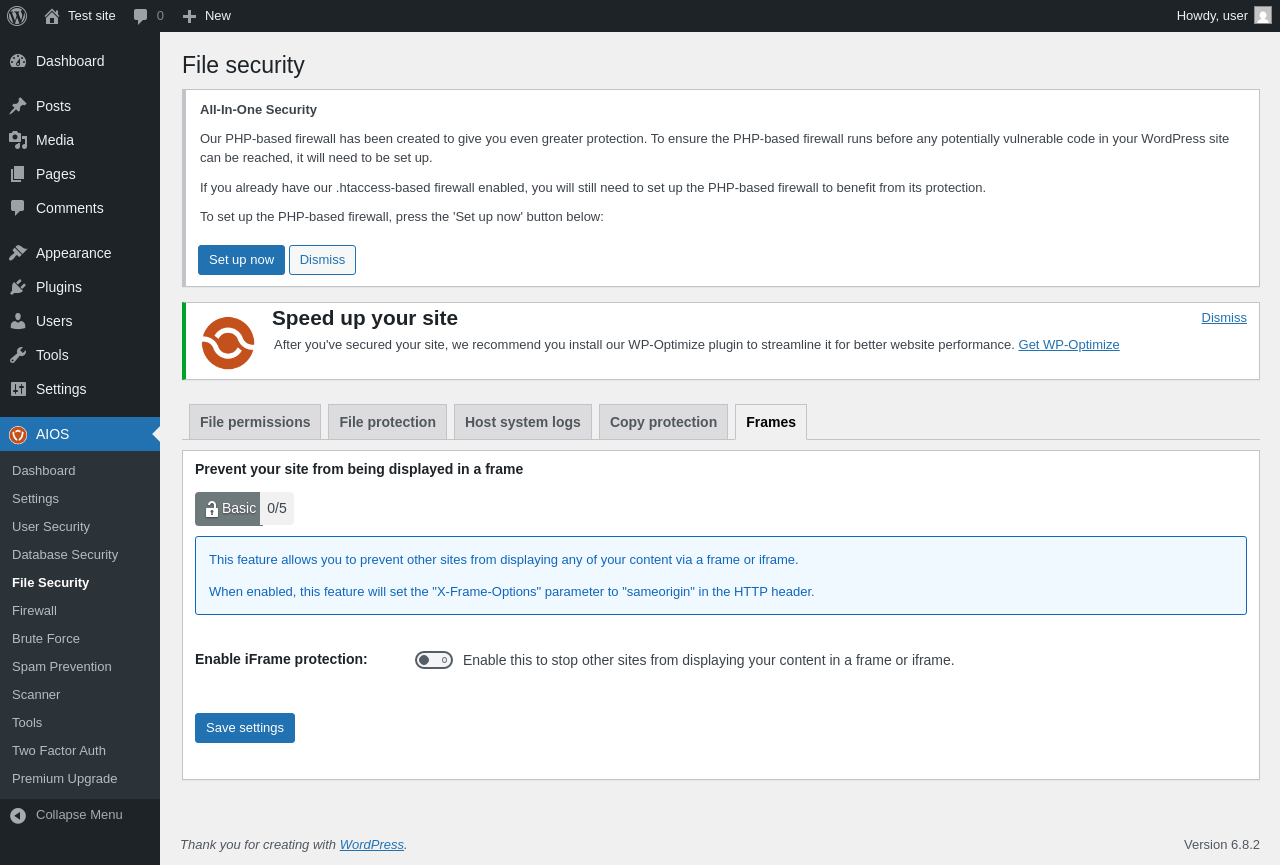
Task: Click the Test site name link
Action: pyautogui.click(x=92, y=16)
